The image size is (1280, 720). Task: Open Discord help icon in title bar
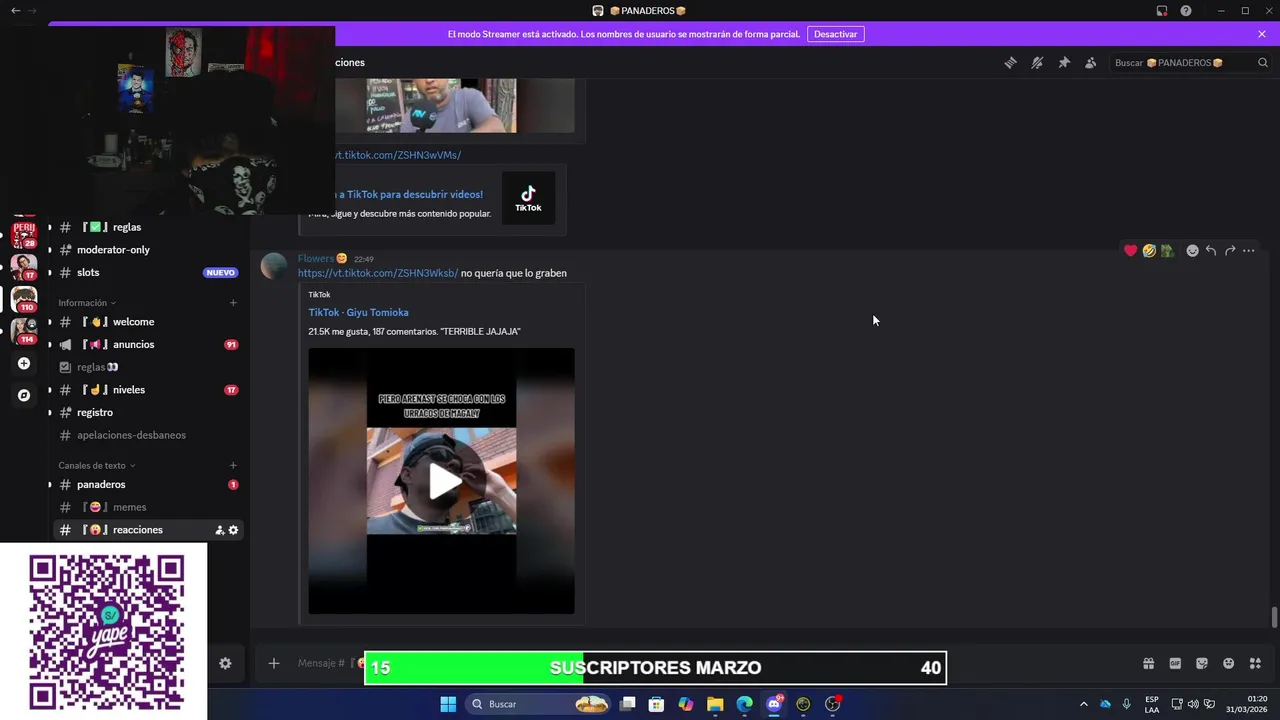1186,11
